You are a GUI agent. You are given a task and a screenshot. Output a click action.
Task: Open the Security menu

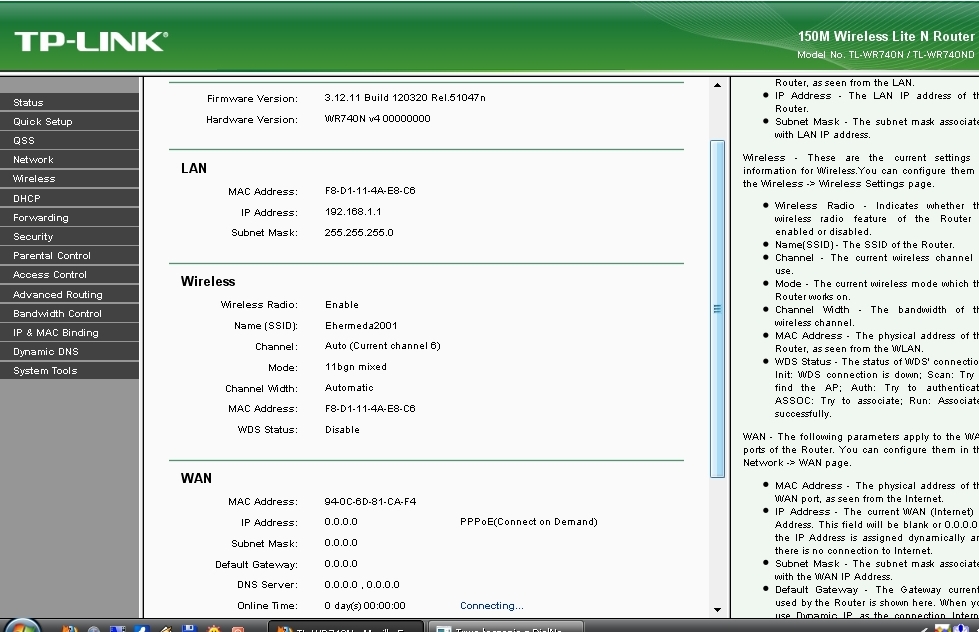click(x=69, y=237)
